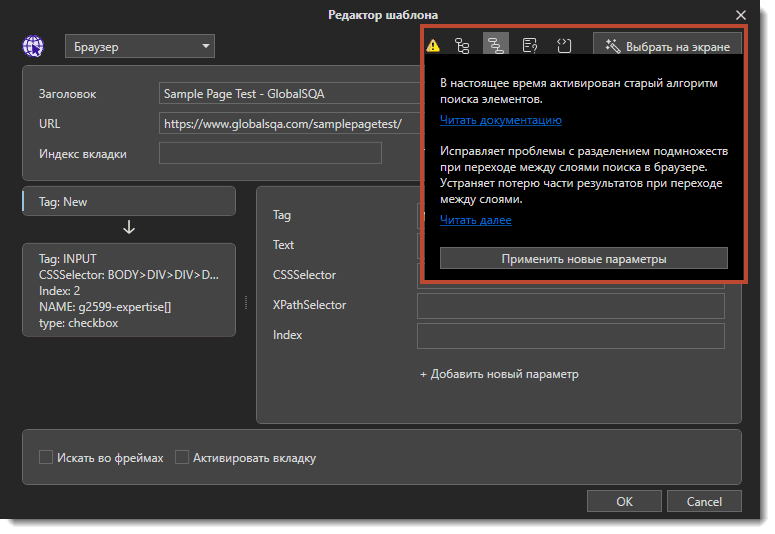
Task: Click the Выбрать на экране button
Action: coord(668,46)
